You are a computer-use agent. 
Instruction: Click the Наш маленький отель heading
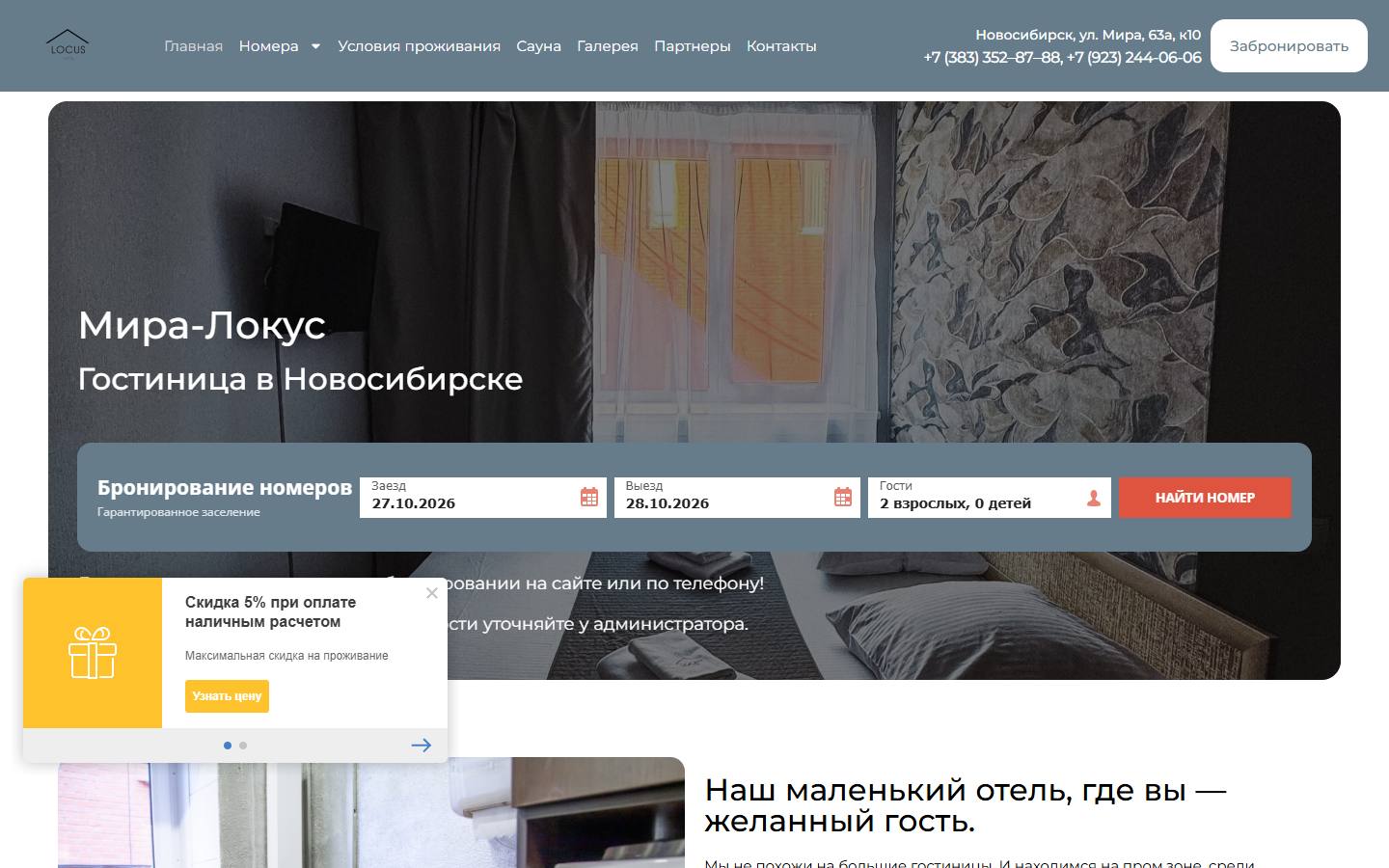[x=966, y=805]
